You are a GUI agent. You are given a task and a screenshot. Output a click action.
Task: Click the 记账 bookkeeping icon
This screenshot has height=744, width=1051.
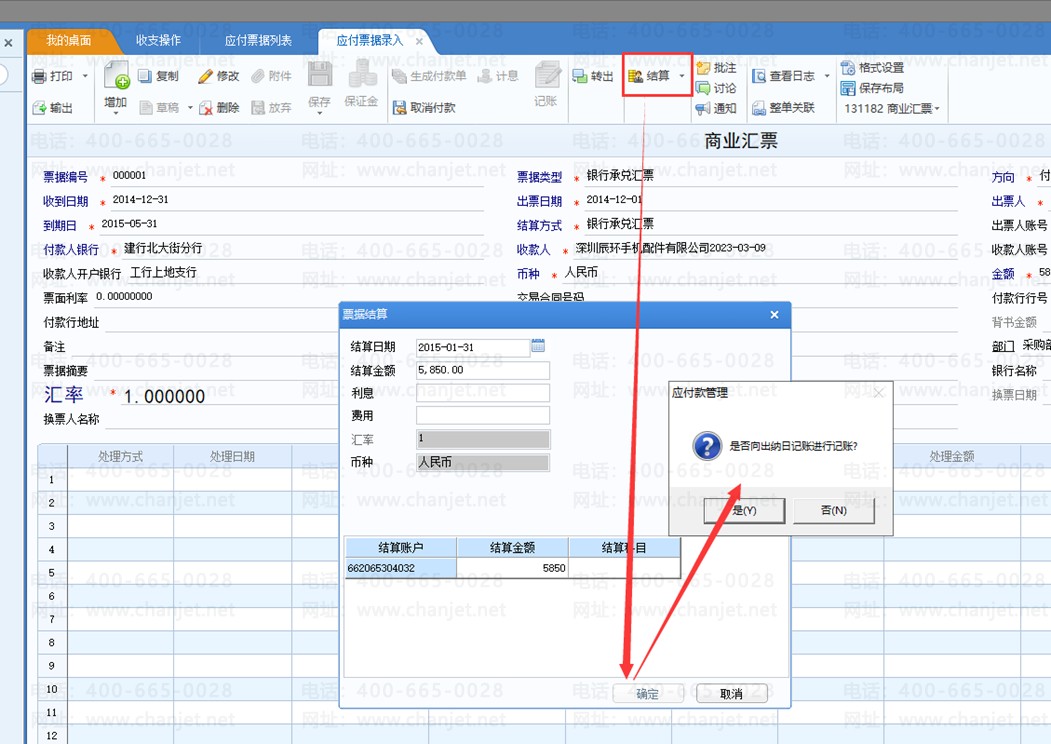tap(547, 75)
